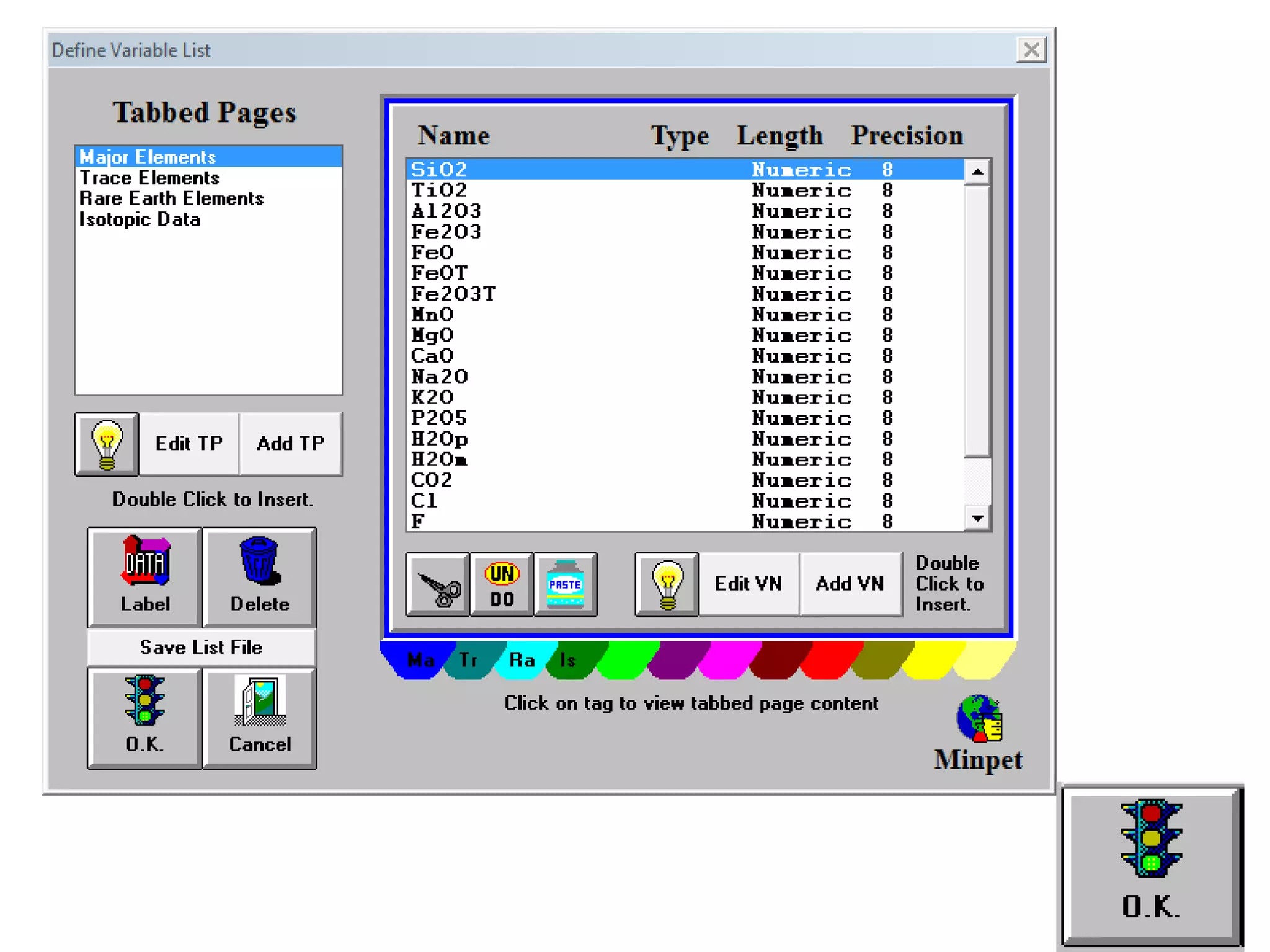
Task: Open the Is green tab
Action: click(x=569, y=660)
